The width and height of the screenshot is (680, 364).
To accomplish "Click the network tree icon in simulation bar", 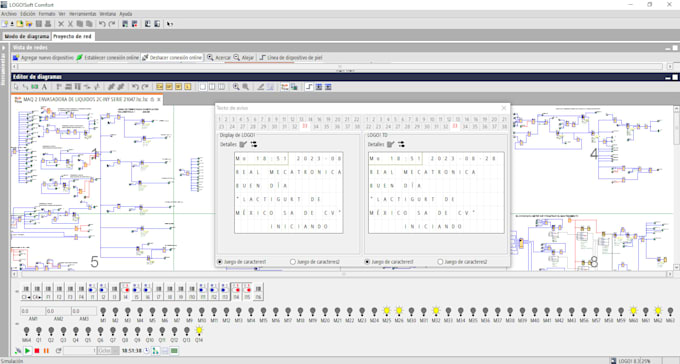I will 155,351.
